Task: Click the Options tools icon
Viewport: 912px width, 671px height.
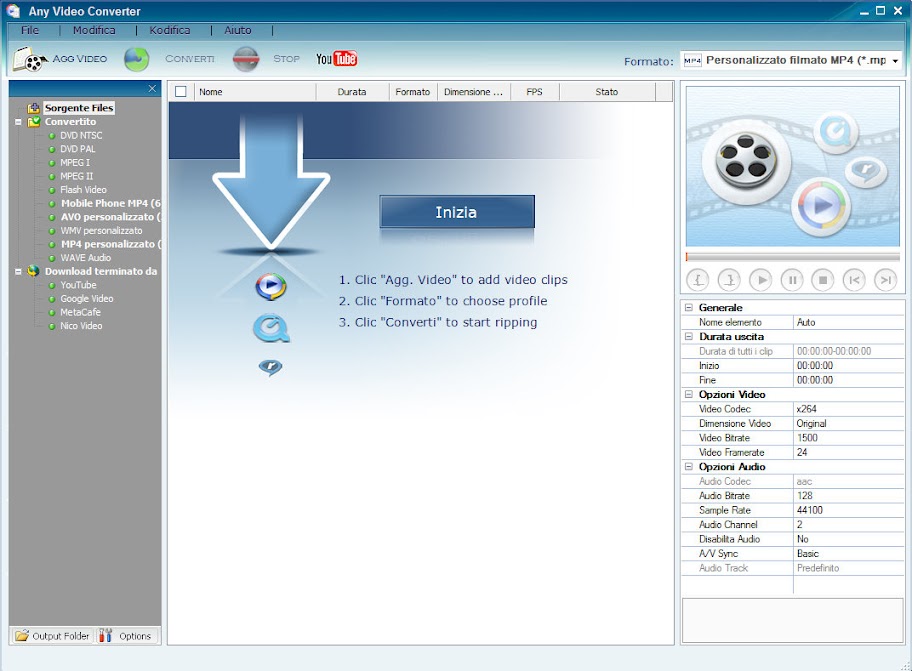Action: [x=105, y=636]
